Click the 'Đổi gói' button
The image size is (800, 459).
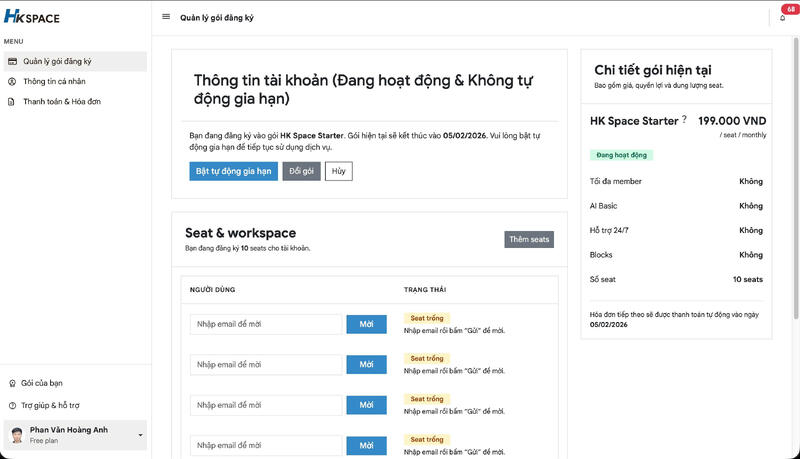point(302,171)
